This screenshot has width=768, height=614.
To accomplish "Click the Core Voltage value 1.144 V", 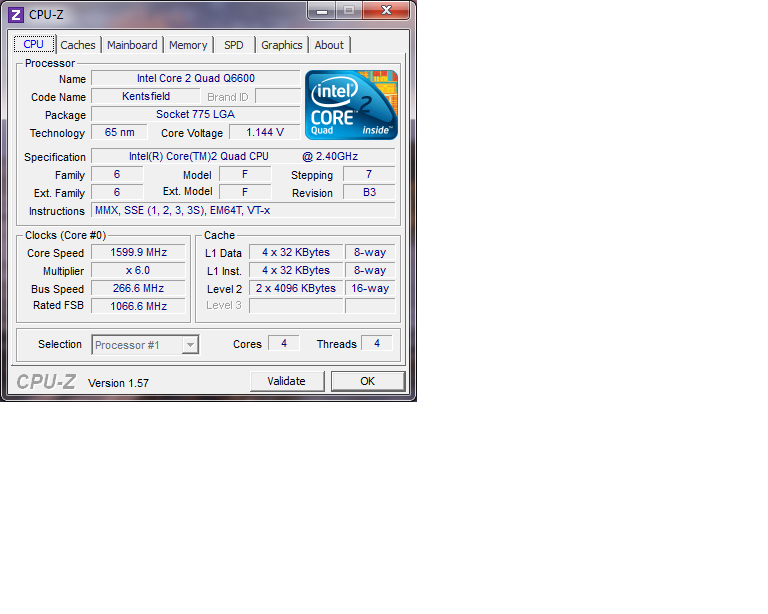I will pyautogui.click(x=265, y=133).
